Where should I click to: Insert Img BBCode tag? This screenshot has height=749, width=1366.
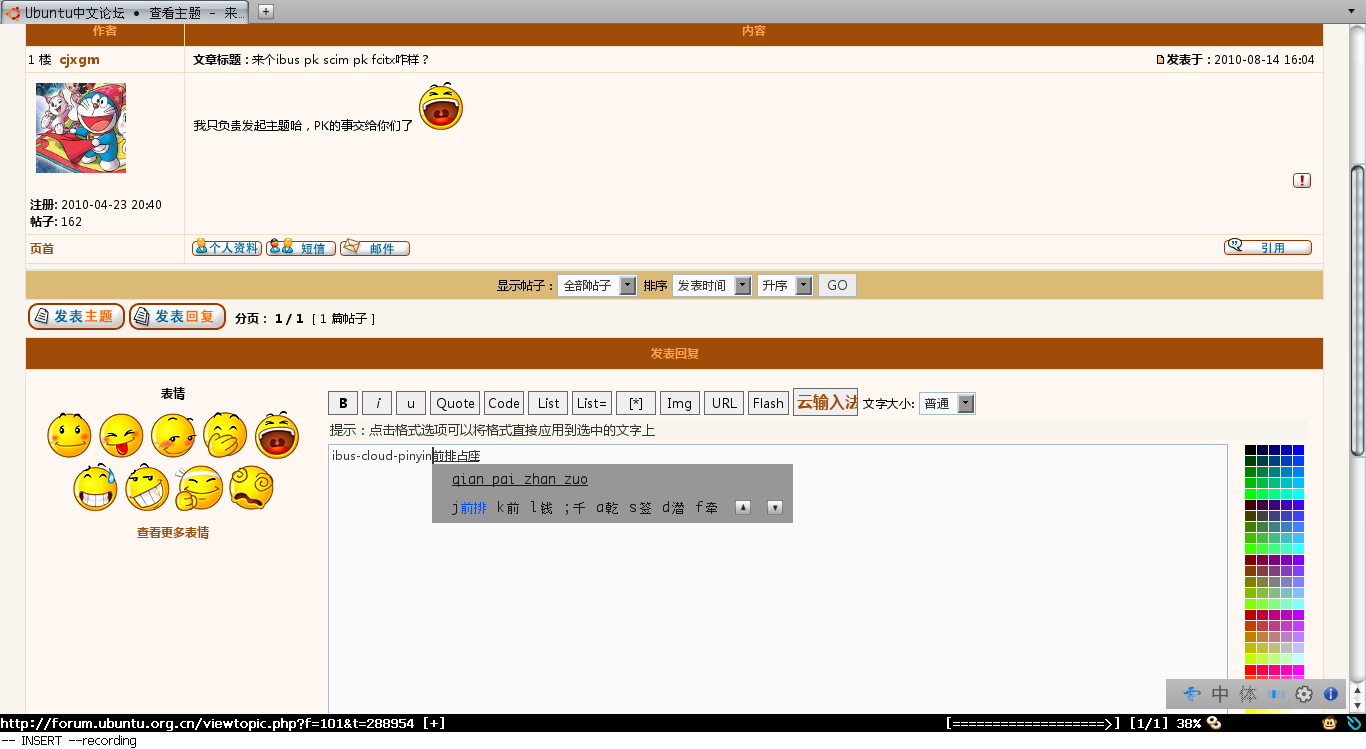[680, 403]
